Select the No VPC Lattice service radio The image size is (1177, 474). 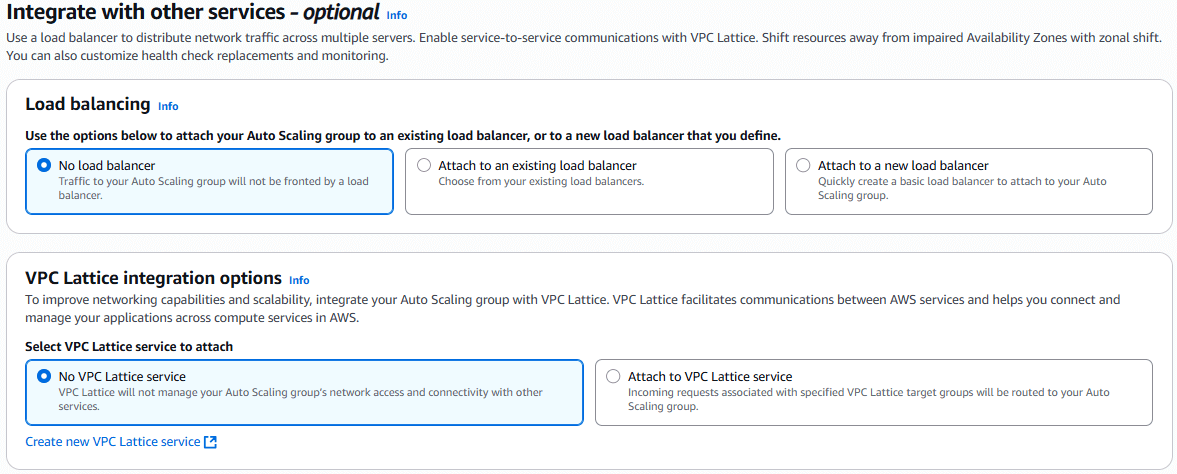(43, 376)
